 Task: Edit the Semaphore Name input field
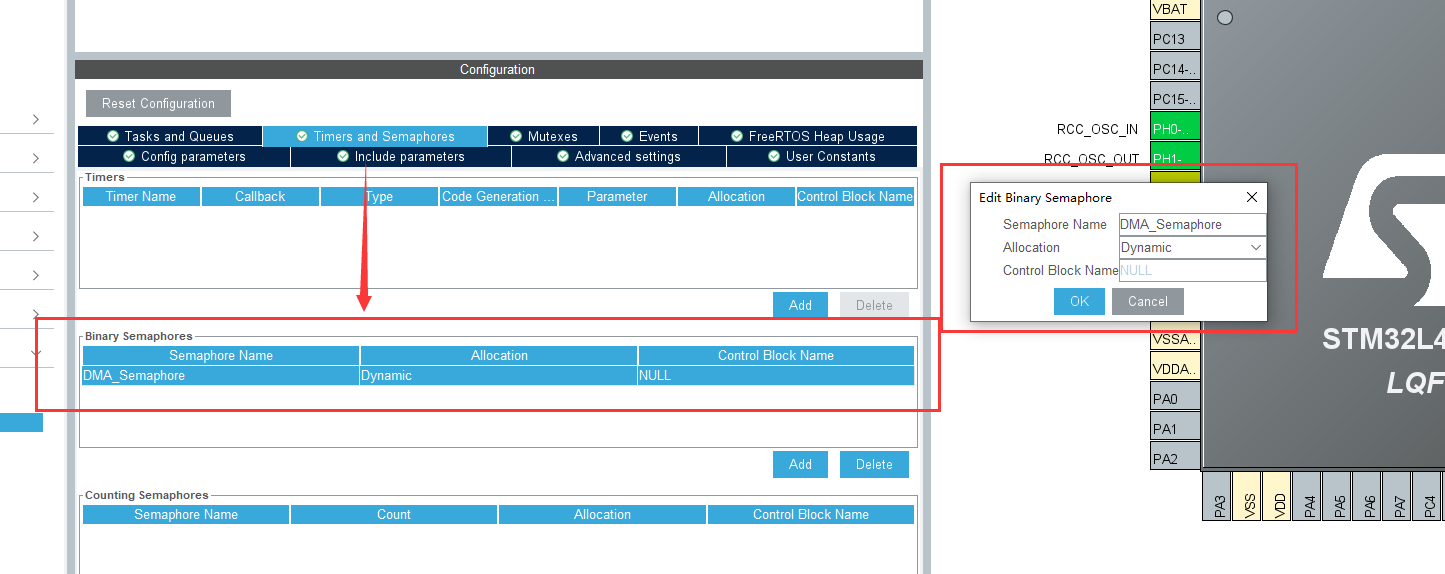[x=1192, y=224]
